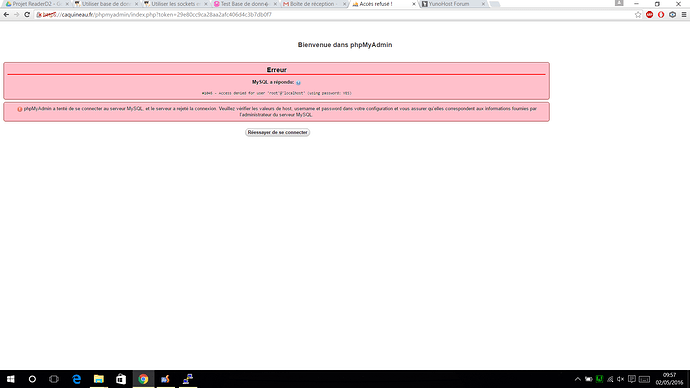Open Cortana search circle on taskbar
Viewport: 690px width, 388px height.
(32, 379)
